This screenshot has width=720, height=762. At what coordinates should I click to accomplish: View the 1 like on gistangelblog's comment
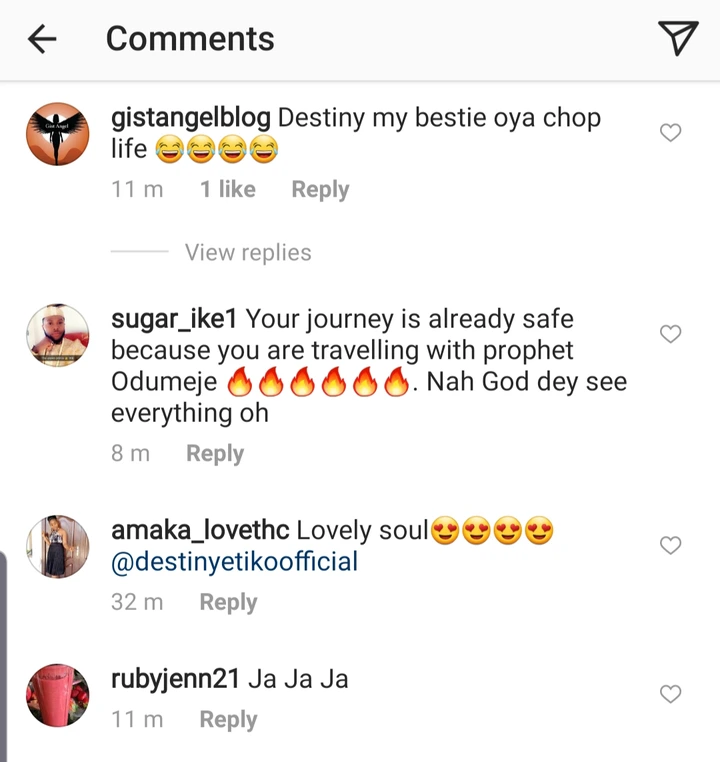(x=227, y=190)
